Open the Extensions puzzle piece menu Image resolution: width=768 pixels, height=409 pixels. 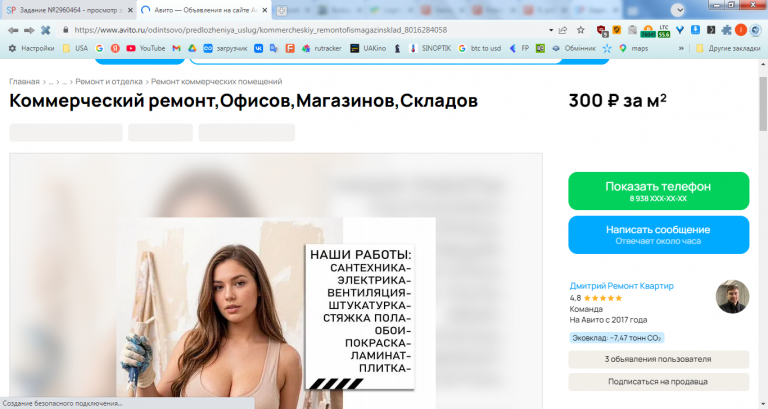726,30
